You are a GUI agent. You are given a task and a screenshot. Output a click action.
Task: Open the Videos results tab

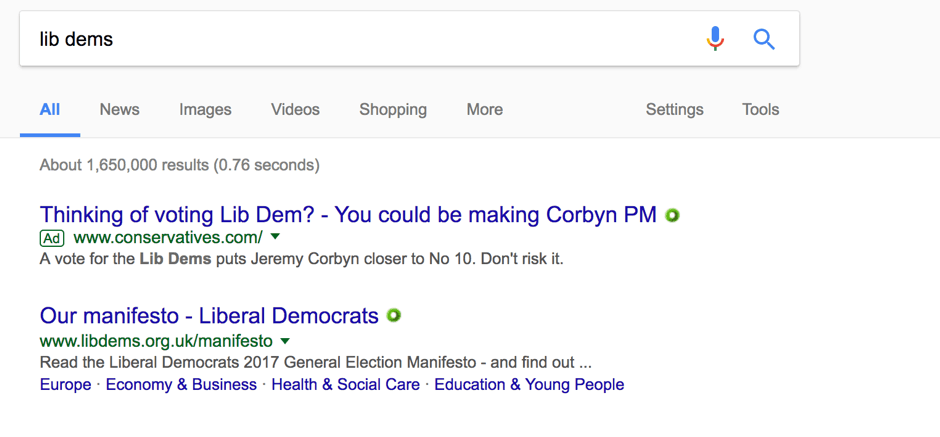[x=295, y=110]
